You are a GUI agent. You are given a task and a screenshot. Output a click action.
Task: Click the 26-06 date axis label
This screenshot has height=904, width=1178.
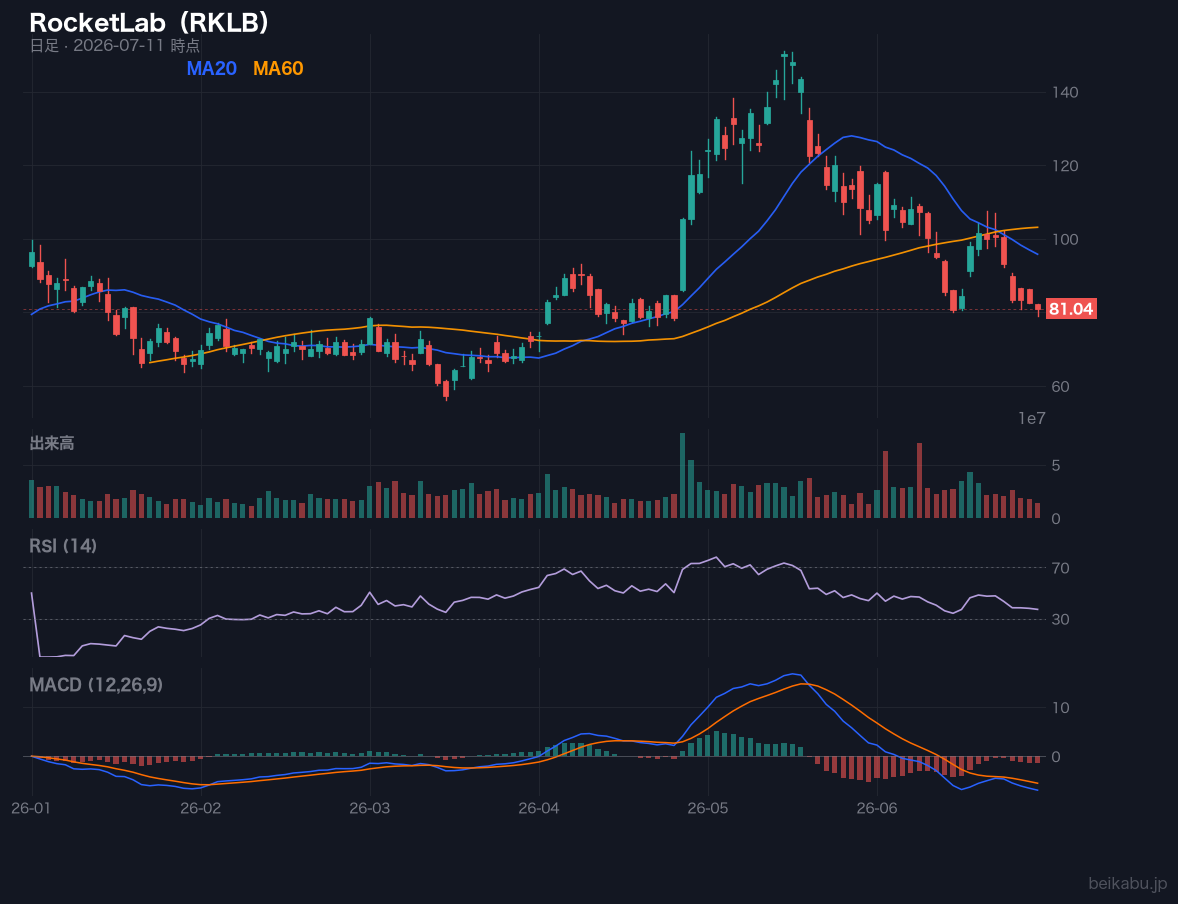click(x=877, y=809)
